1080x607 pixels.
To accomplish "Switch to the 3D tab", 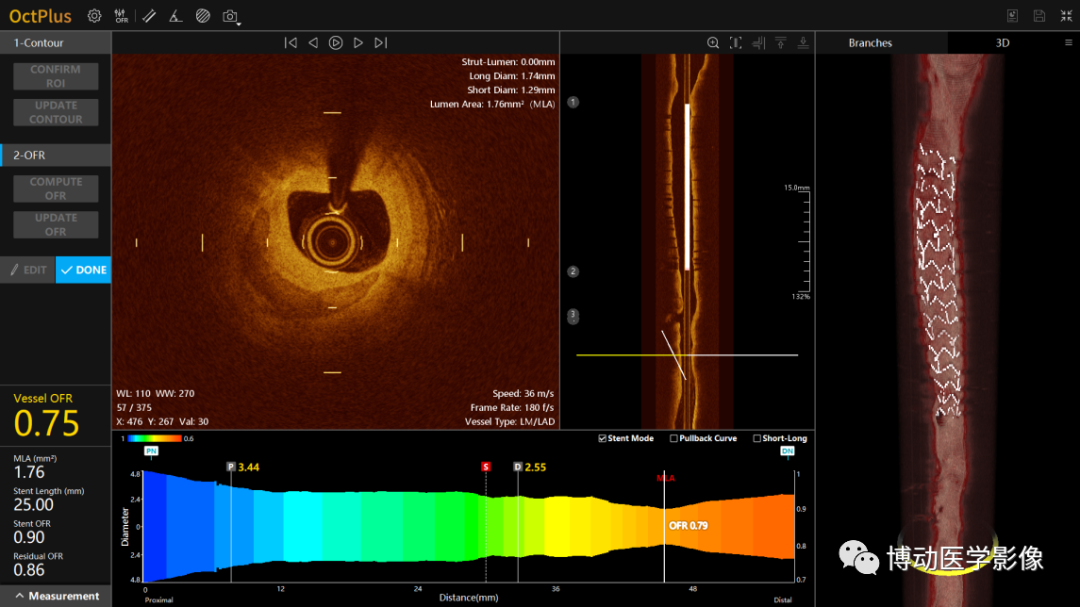I will point(1002,43).
